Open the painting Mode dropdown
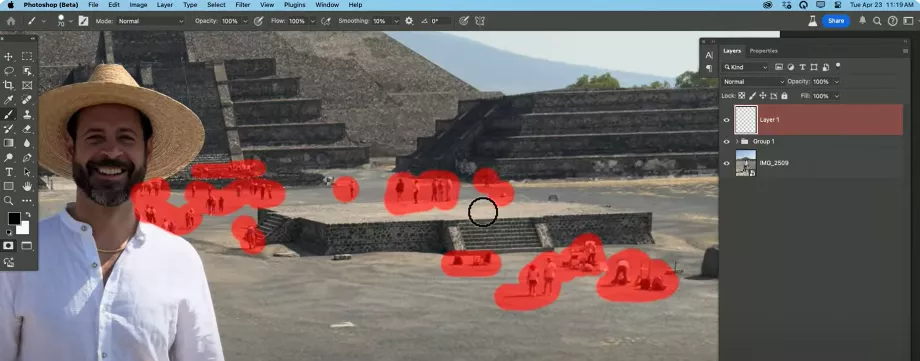This screenshot has width=920, height=361. [x=151, y=21]
